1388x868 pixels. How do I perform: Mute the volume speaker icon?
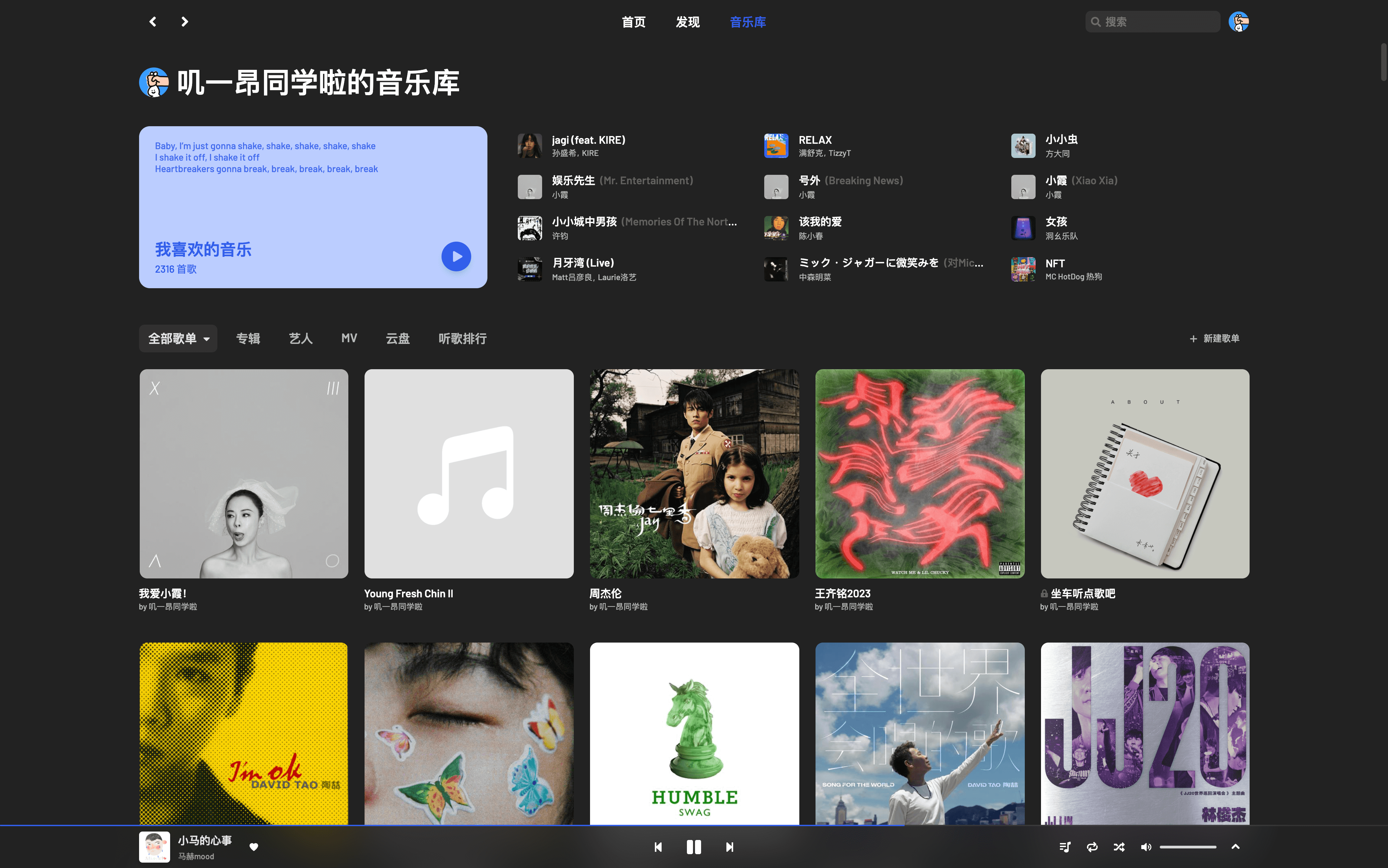[x=1146, y=847]
